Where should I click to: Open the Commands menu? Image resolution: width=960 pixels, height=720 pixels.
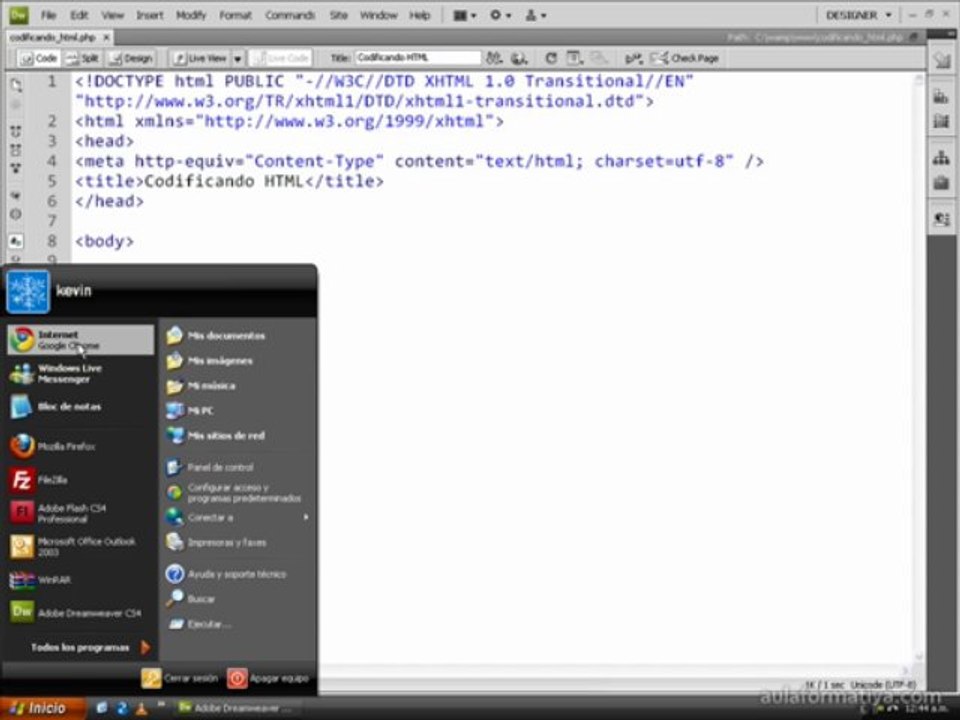[290, 15]
